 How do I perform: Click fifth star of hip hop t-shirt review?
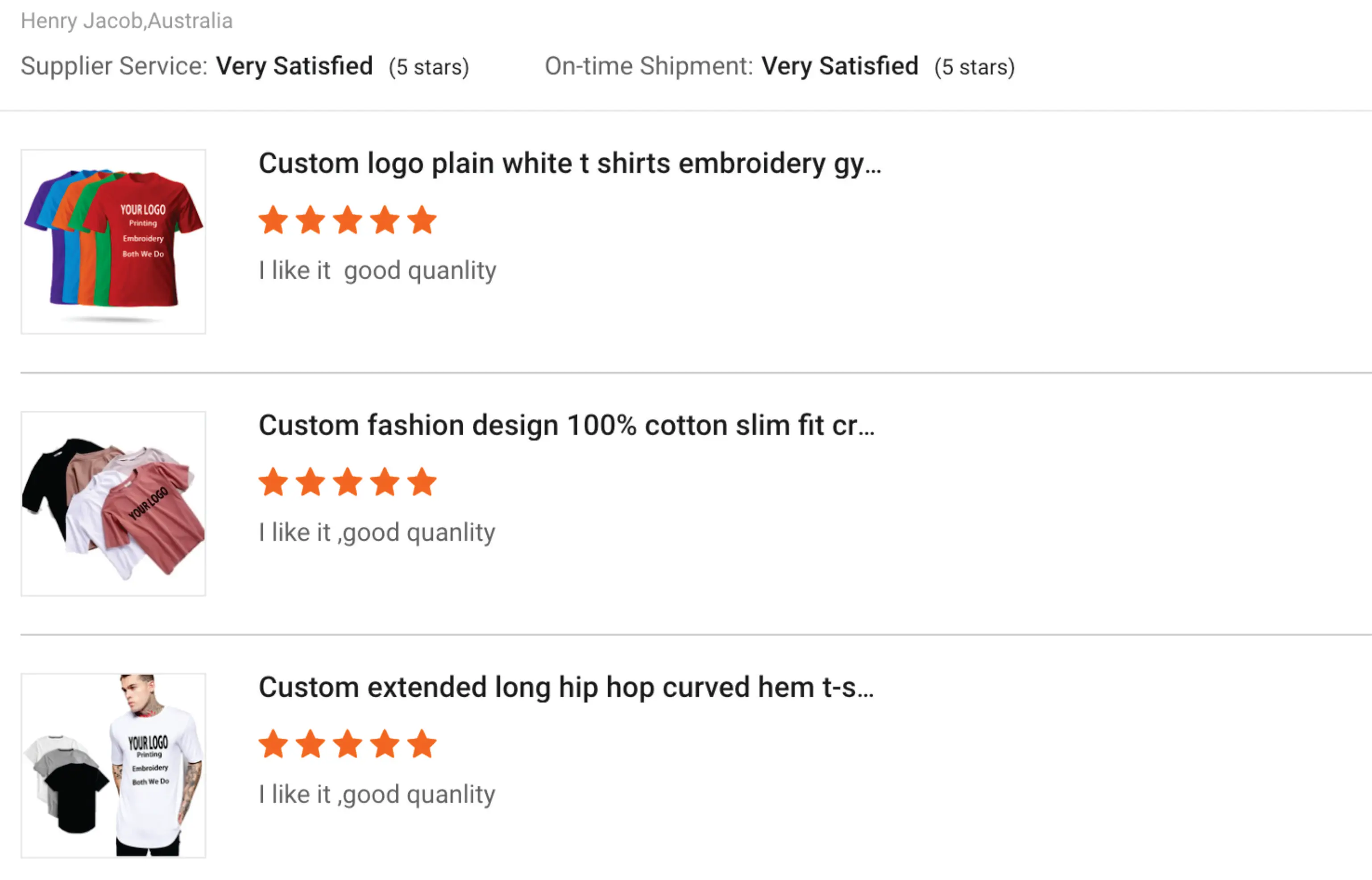tap(422, 744)
